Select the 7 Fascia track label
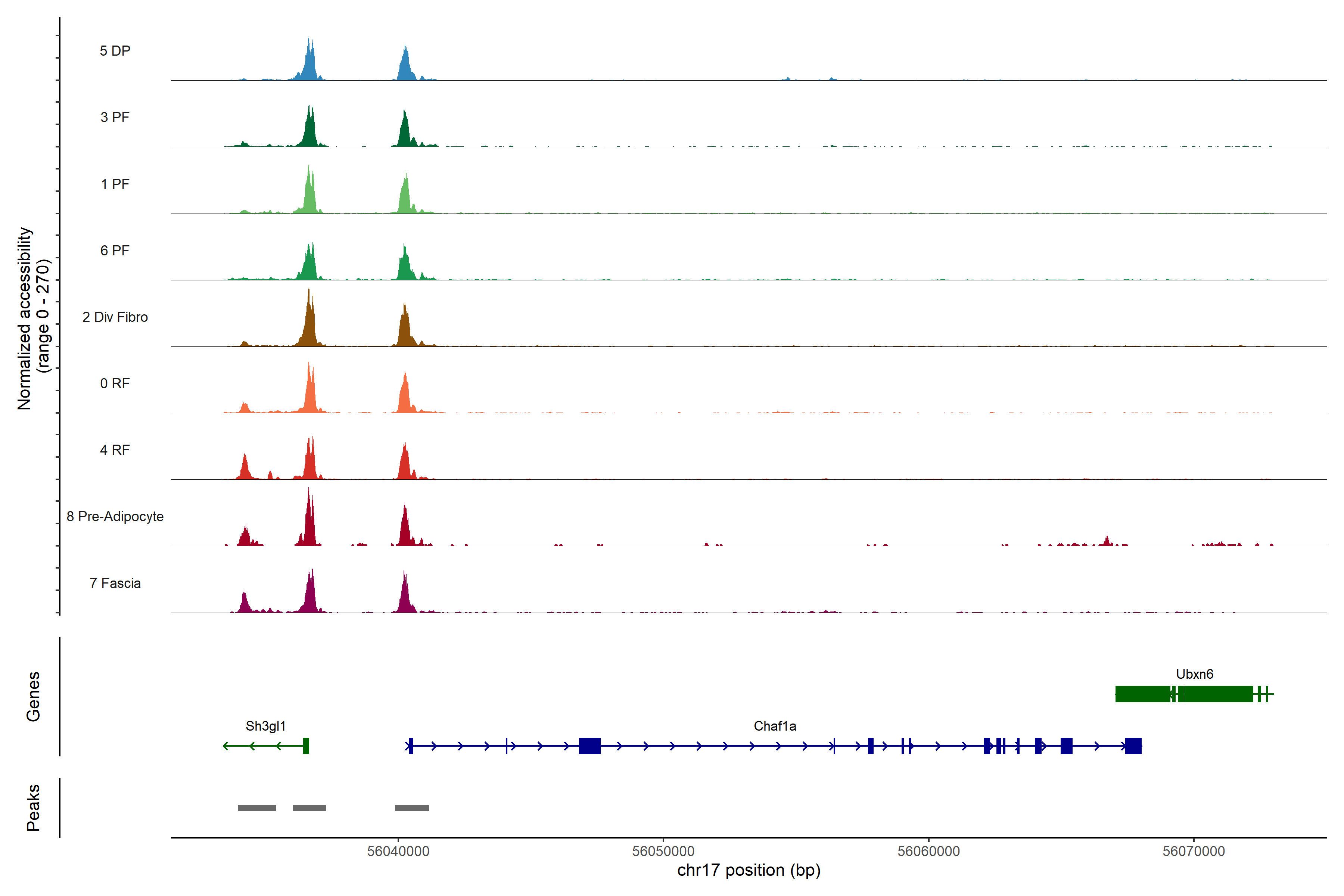Image resolution: width=1344 pixels, height=896 pixels. pos(115,584)
